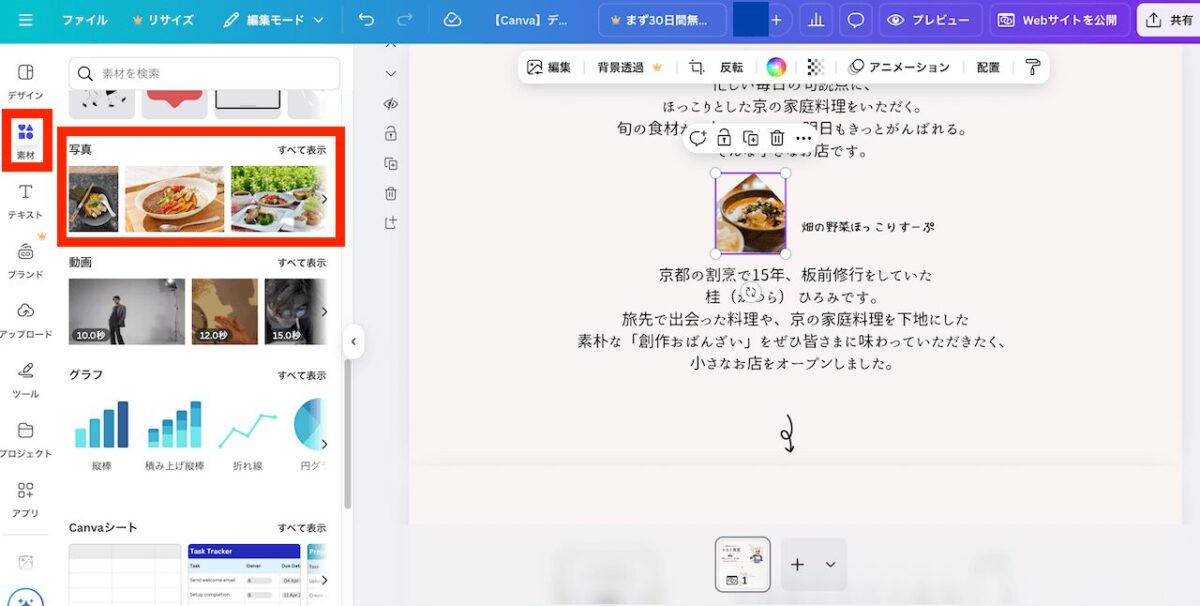Open the rainbow color picker circle
This screenshot has width=1200, height=606.
(776, 67)
